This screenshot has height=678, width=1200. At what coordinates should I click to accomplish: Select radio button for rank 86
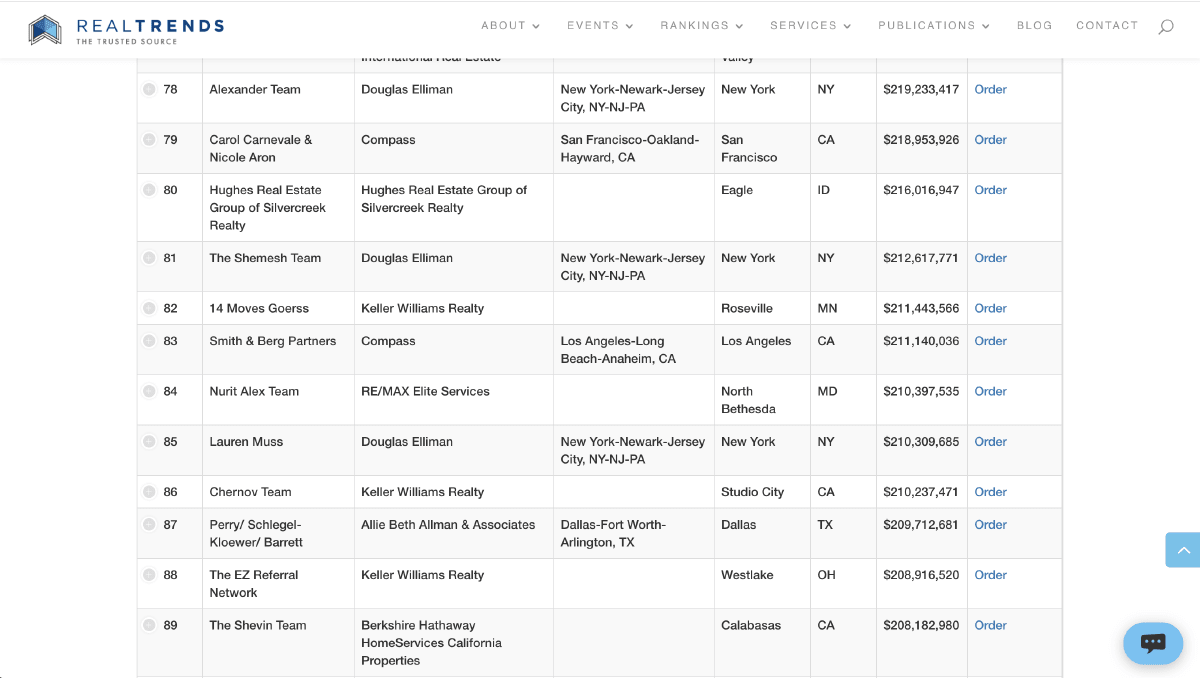(x=149, y=492)
